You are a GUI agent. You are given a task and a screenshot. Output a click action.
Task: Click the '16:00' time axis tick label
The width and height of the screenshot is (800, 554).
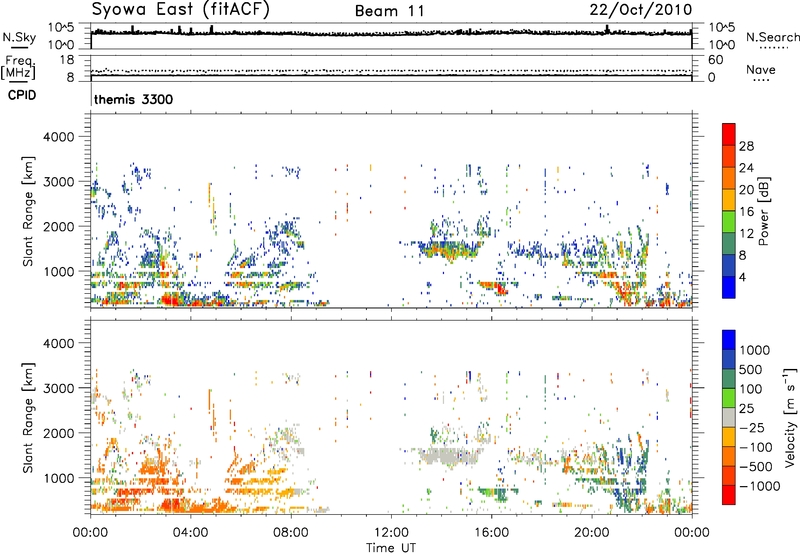[x=491, y=533]
